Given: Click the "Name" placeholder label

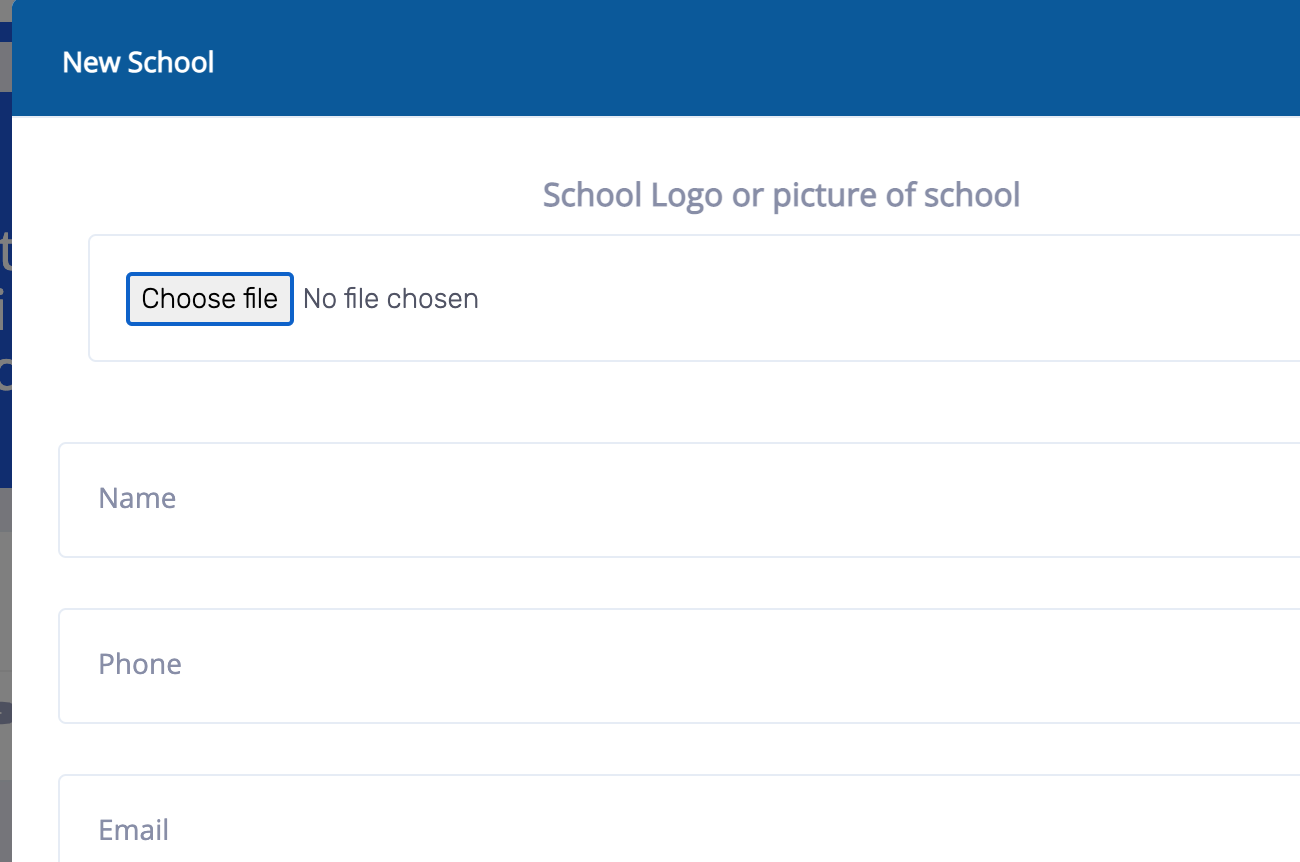Looking at the screenshot, I should [x=137, y=498].
